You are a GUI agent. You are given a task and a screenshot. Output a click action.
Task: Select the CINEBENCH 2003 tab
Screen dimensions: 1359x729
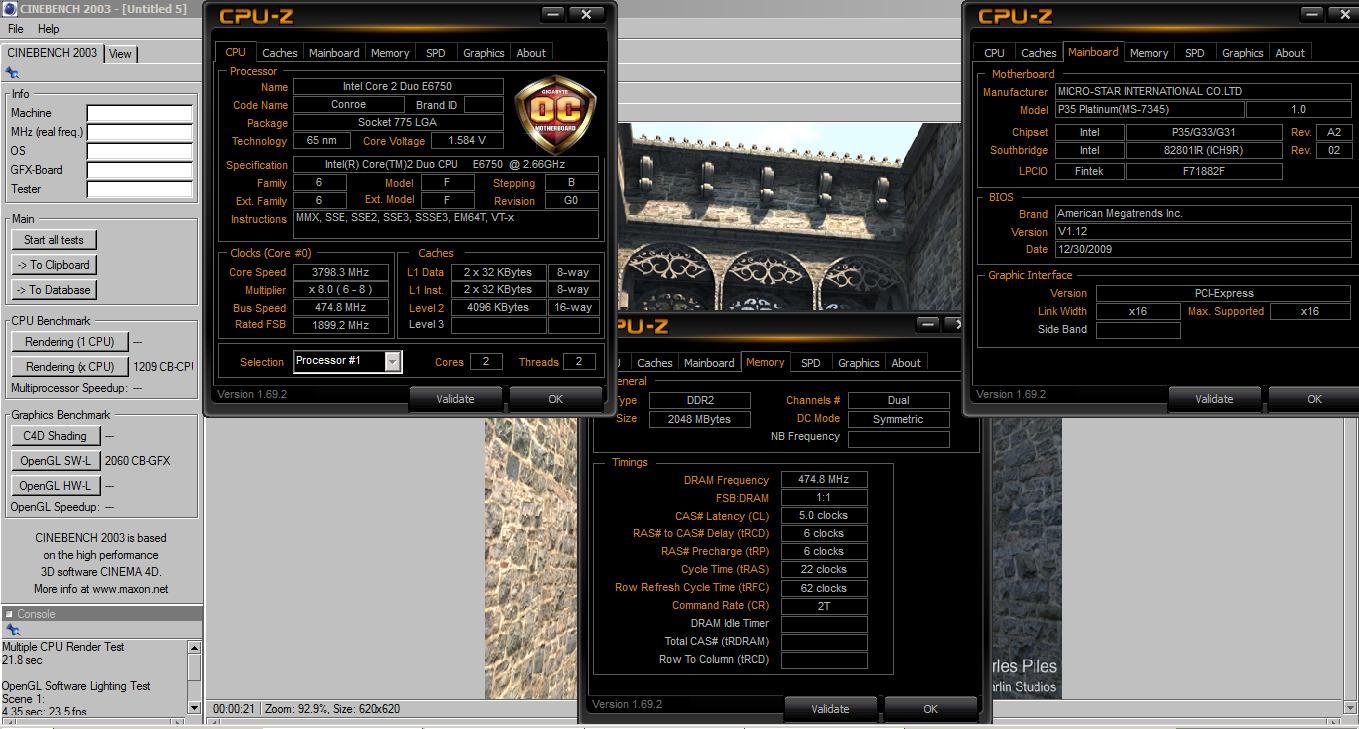click(x=51, y=53)
